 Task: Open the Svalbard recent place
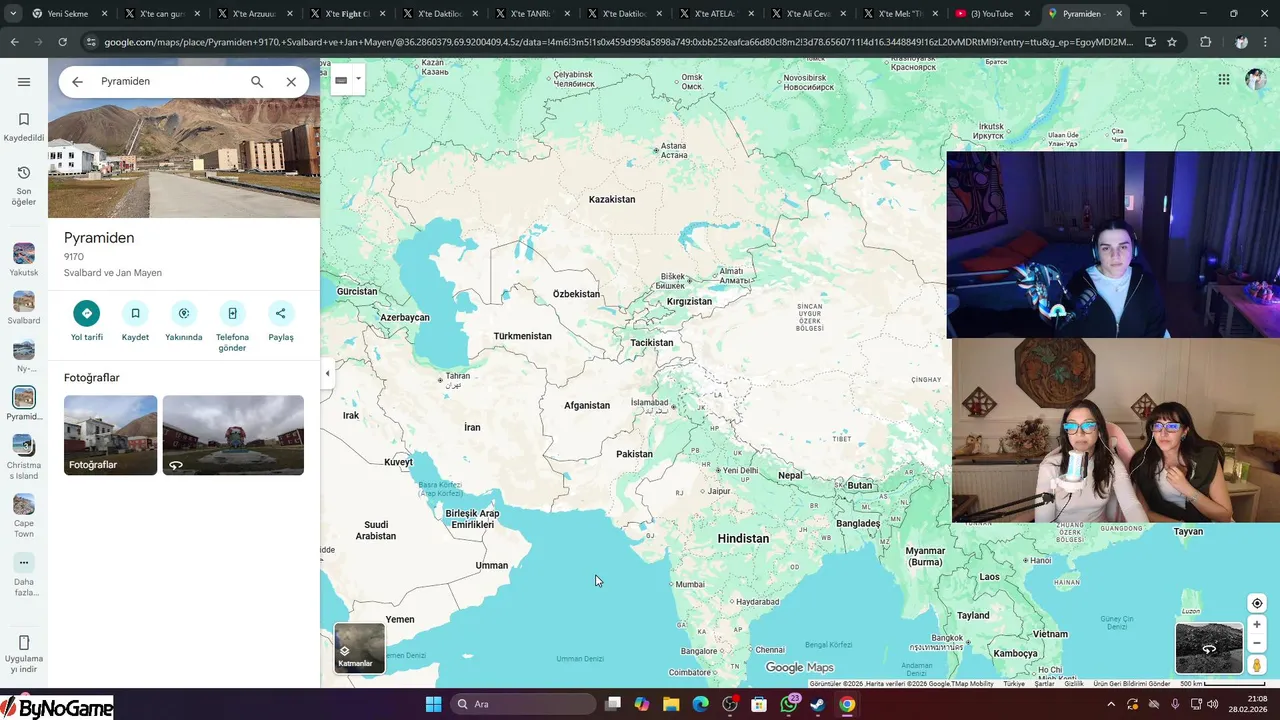point(24,308)
